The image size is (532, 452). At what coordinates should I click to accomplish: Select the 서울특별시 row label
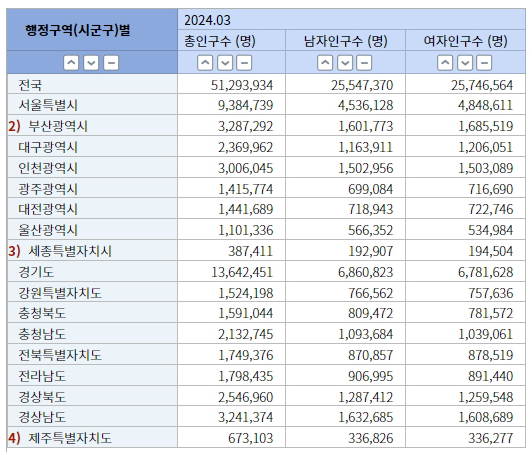click(x=48, y=105)
